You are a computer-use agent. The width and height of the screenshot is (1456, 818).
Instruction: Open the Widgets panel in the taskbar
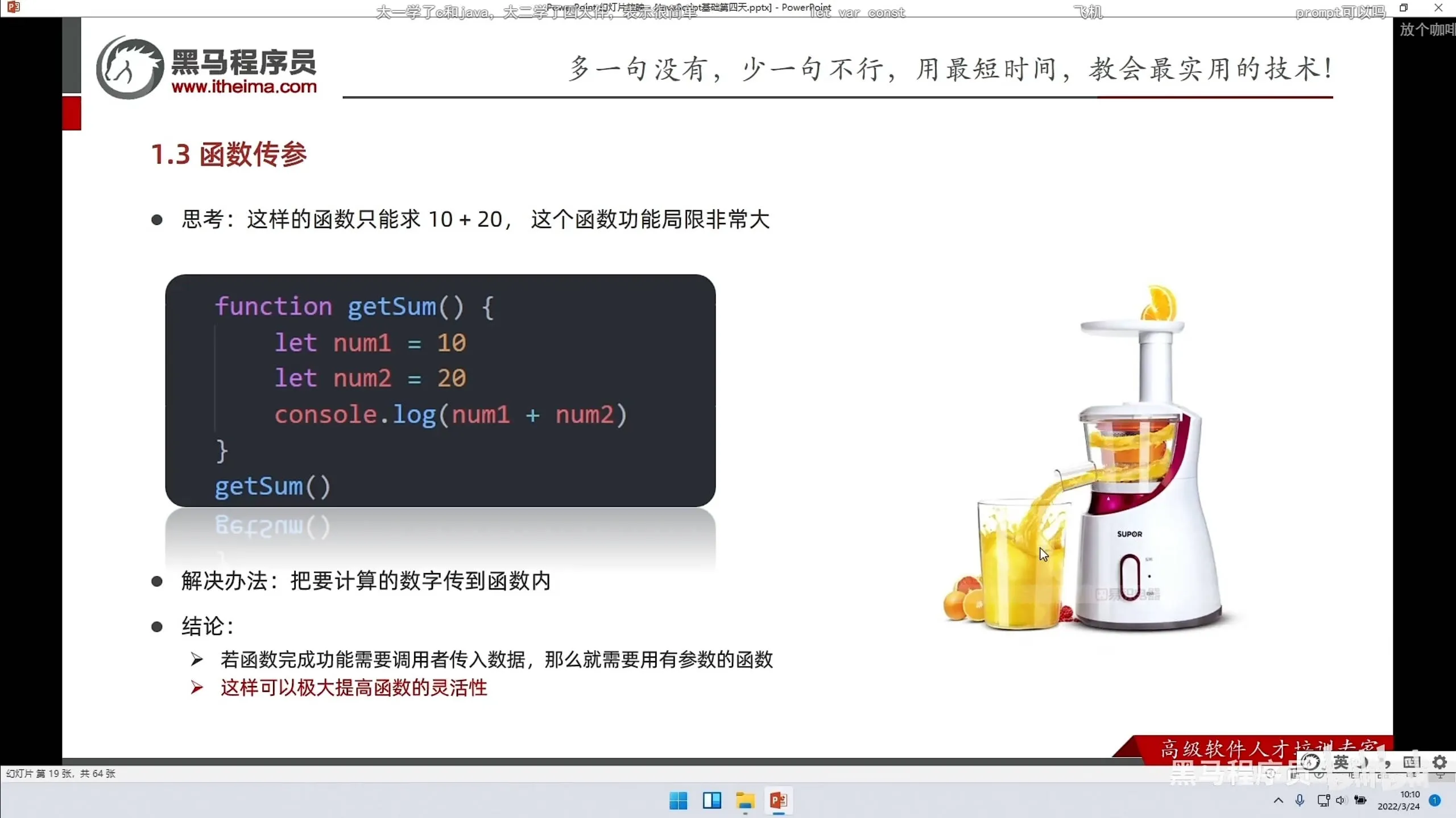tap(712, 800)
